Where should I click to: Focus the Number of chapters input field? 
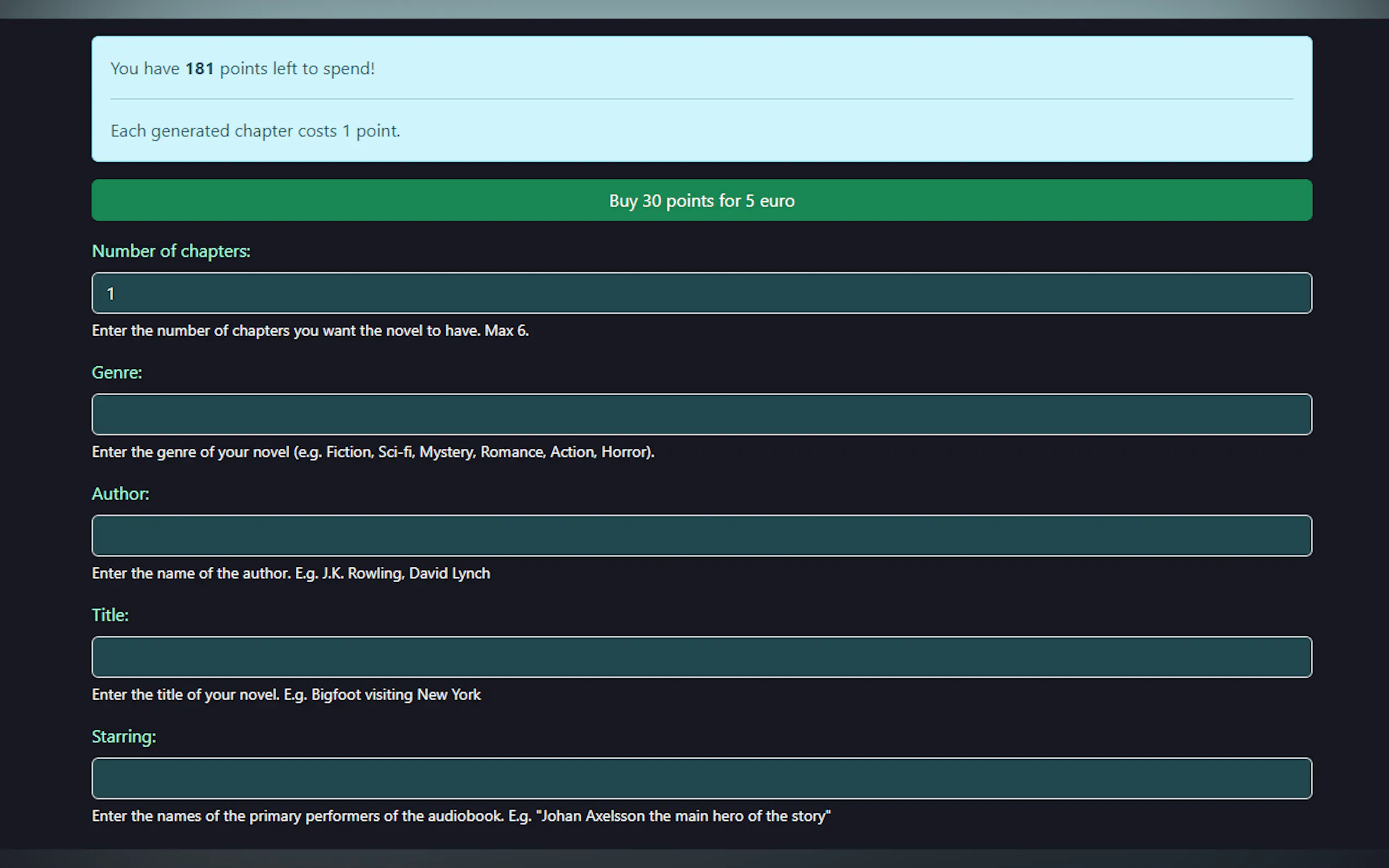[701, 294]
